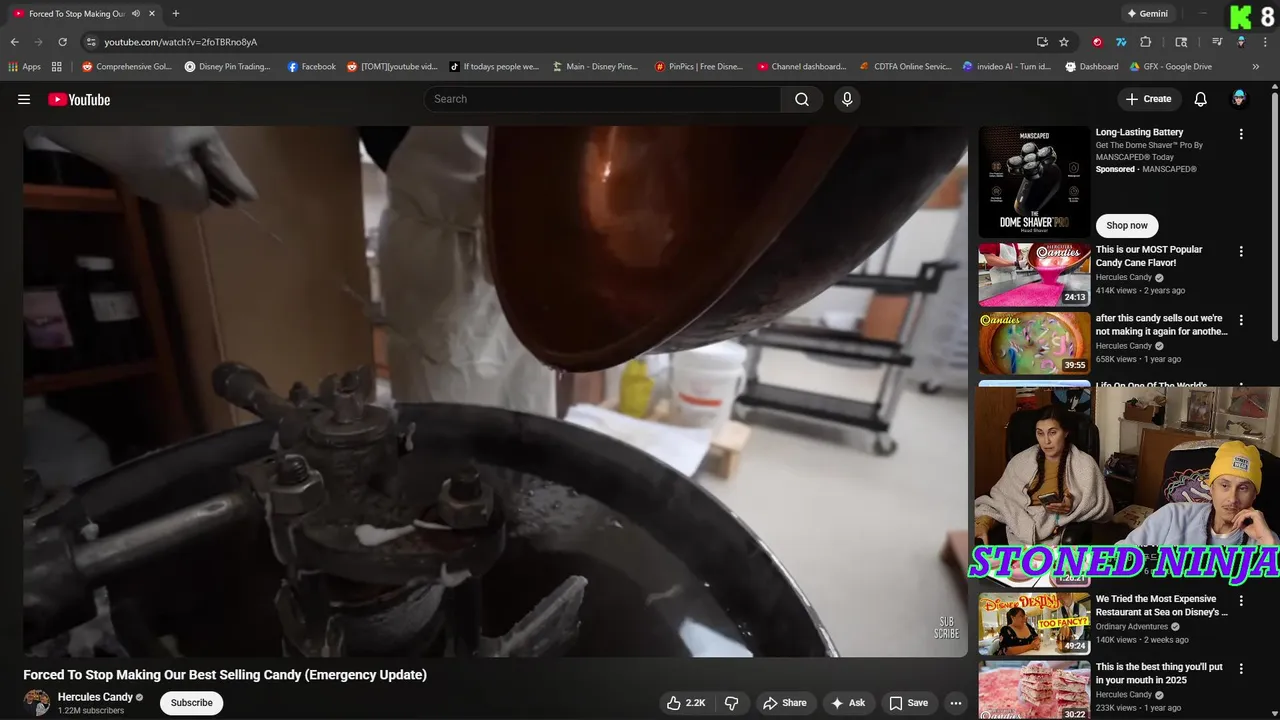1280x720 pixels.
Task: Open options for MOST Popular Candy Cane video
Action: click(x=1241, y=252)
